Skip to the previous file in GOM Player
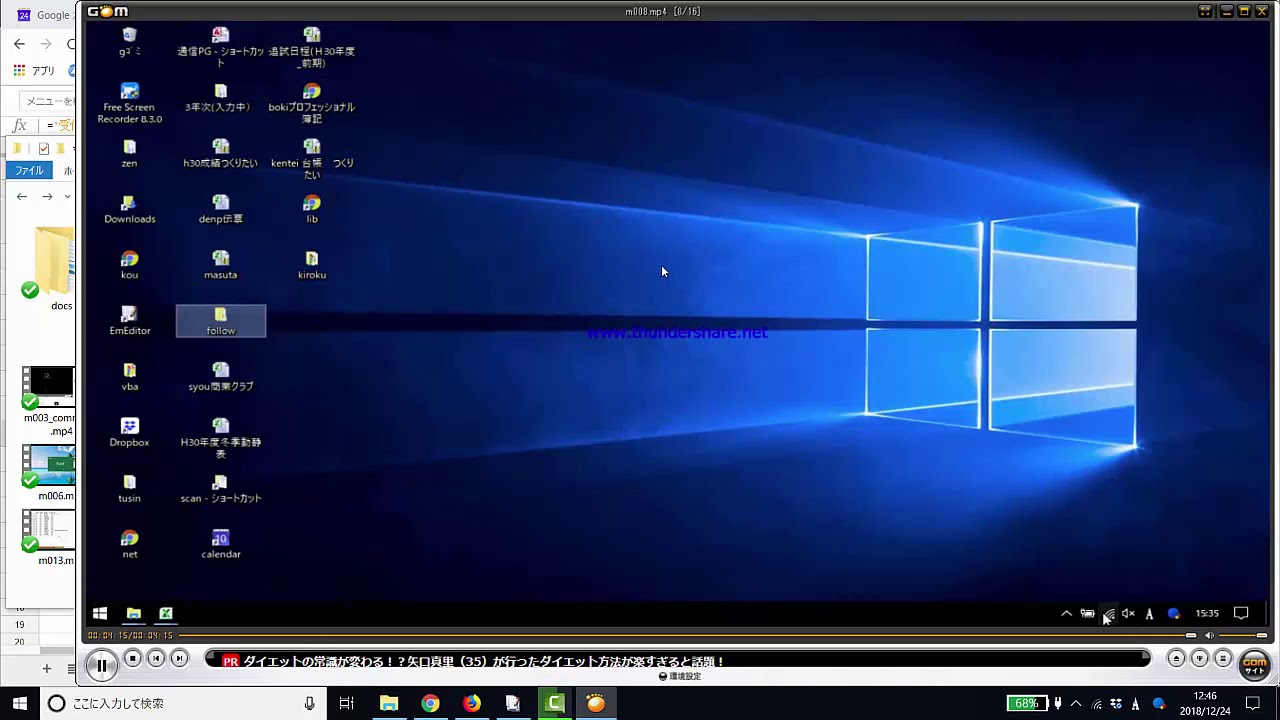 pos(156,658)
